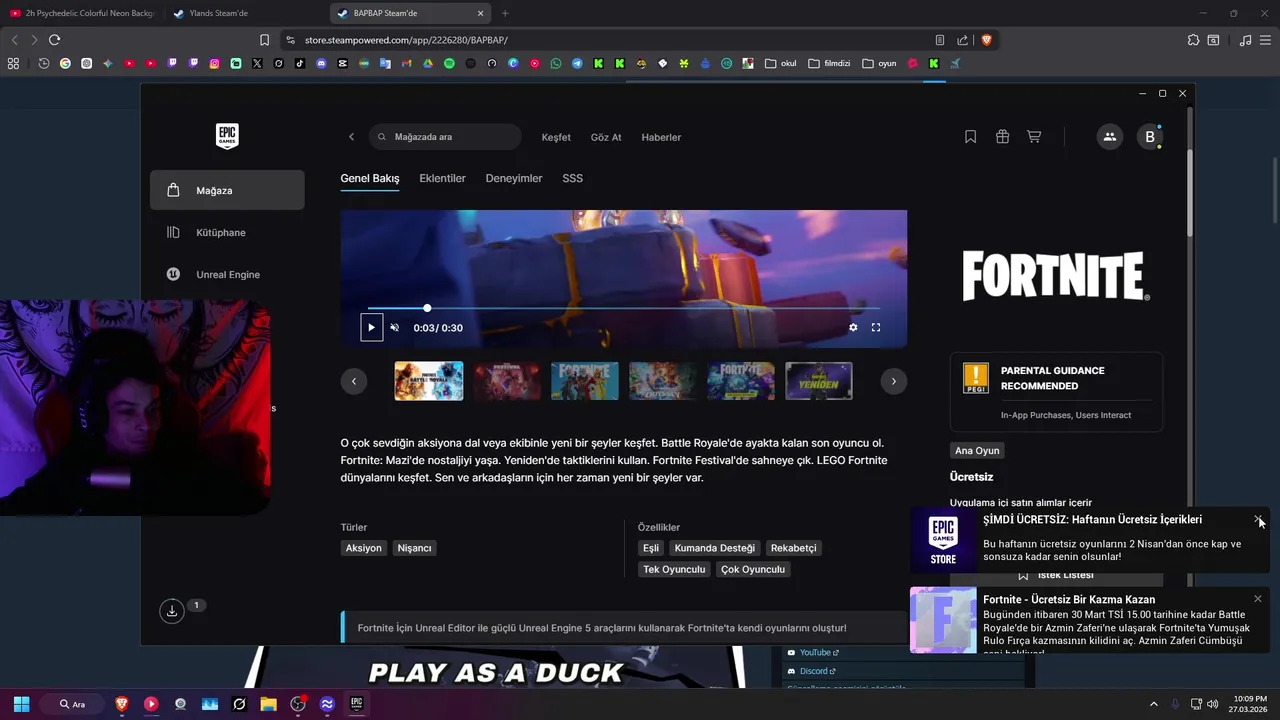Open the friends icon in Epic header
Image resolution: width=1280 pixels, height=720 pixels.
1109,137
